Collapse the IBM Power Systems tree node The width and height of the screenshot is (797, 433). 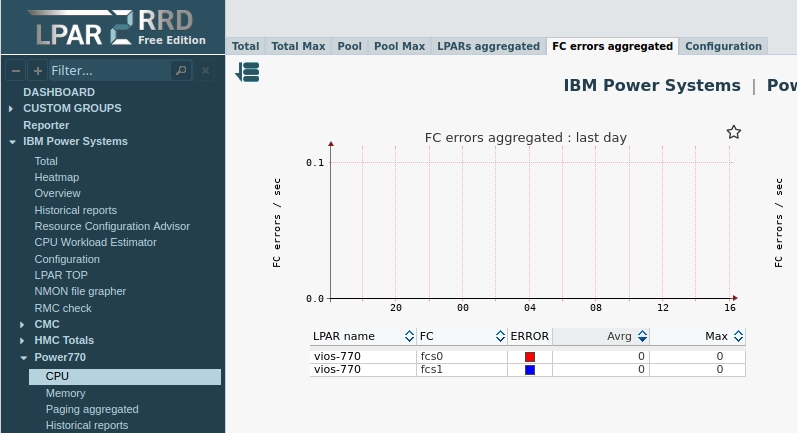(x=12, y=142)
